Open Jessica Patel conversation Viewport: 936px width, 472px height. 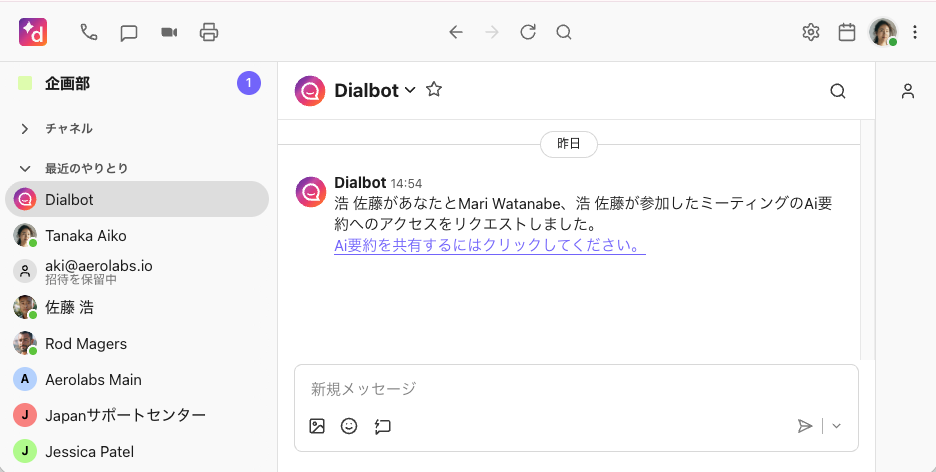pos(137,452)
